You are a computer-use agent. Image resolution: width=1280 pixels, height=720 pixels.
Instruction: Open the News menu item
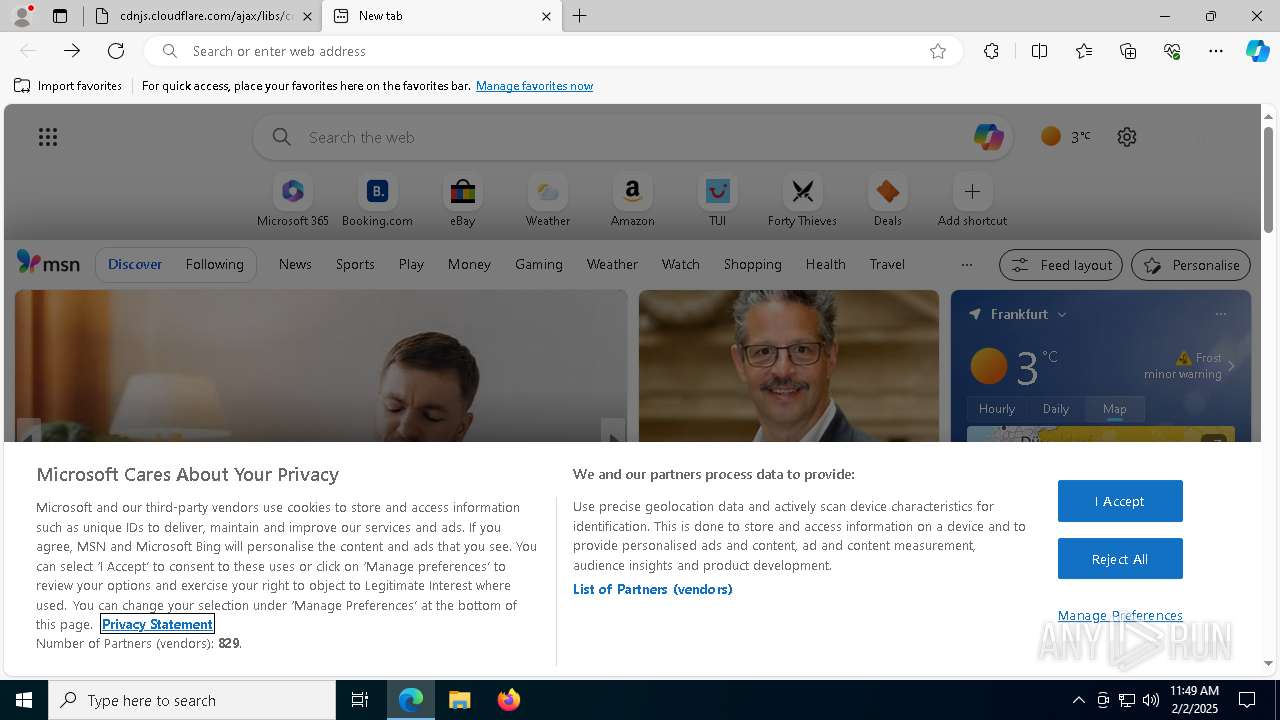tap(295, 264)
